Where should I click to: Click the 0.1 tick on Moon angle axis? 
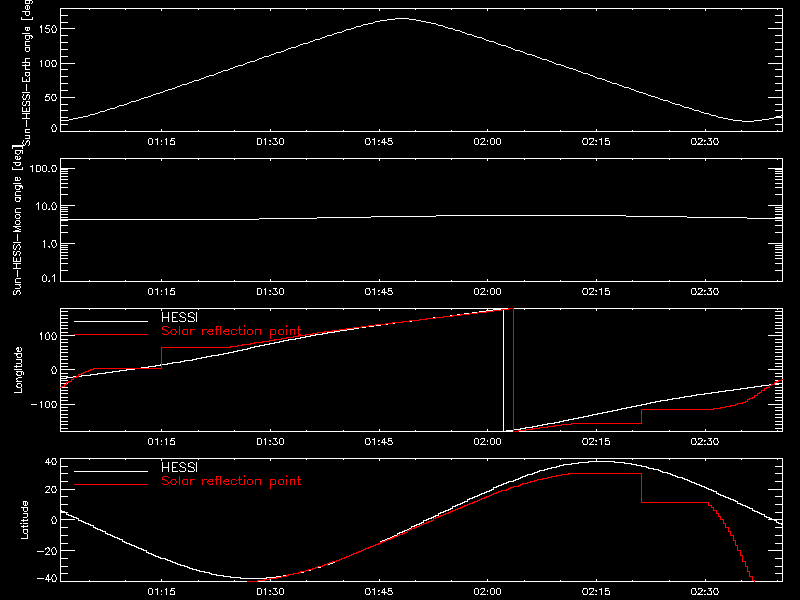click(x=49, y=278)
